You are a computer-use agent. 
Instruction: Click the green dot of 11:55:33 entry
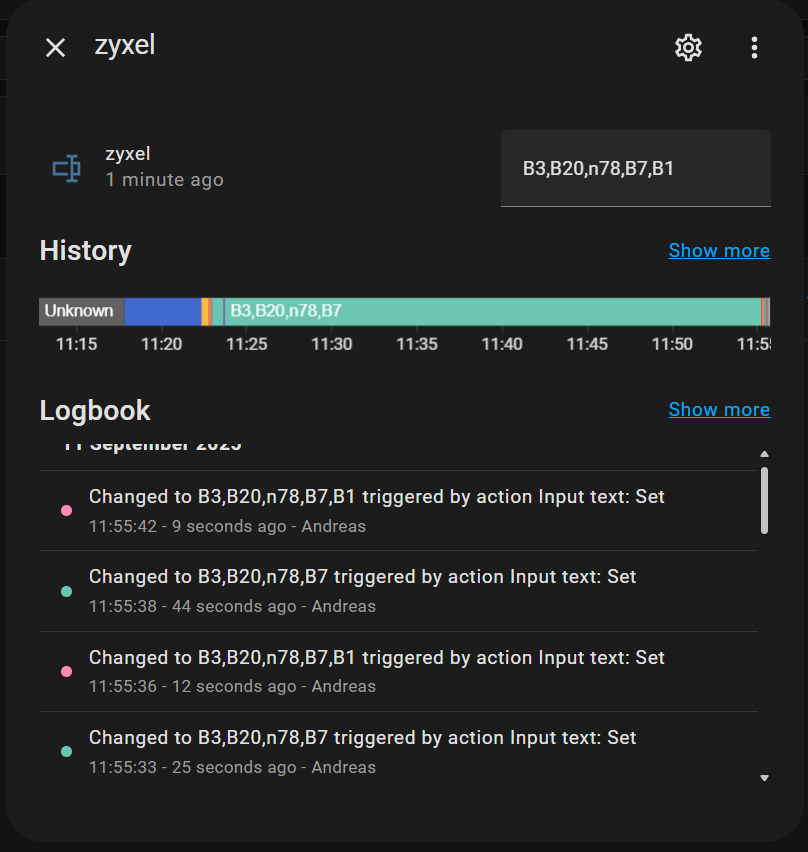(x=66, y=751)
